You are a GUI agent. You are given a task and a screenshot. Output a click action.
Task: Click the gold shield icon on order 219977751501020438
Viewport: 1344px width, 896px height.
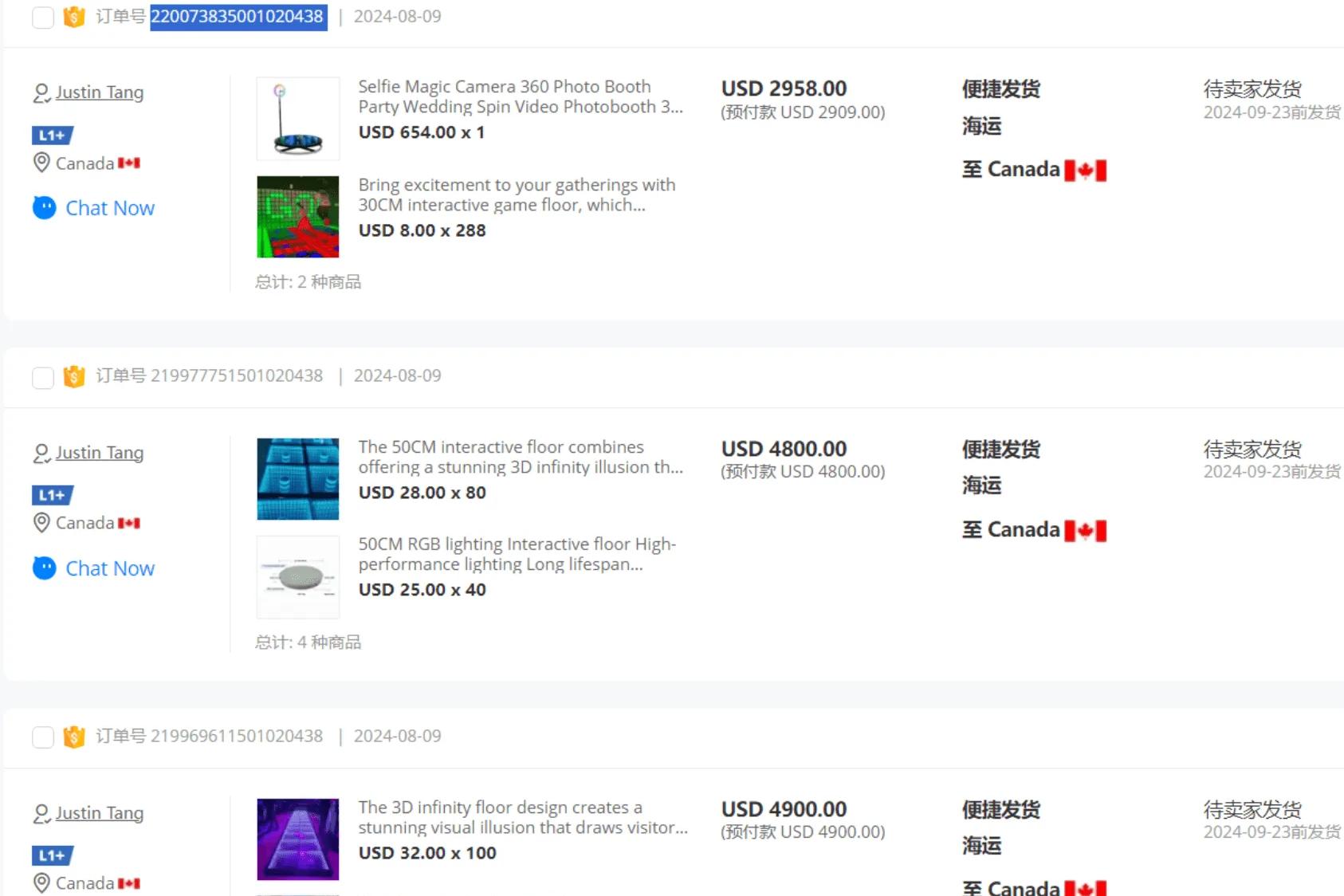[x=74, y=376]
